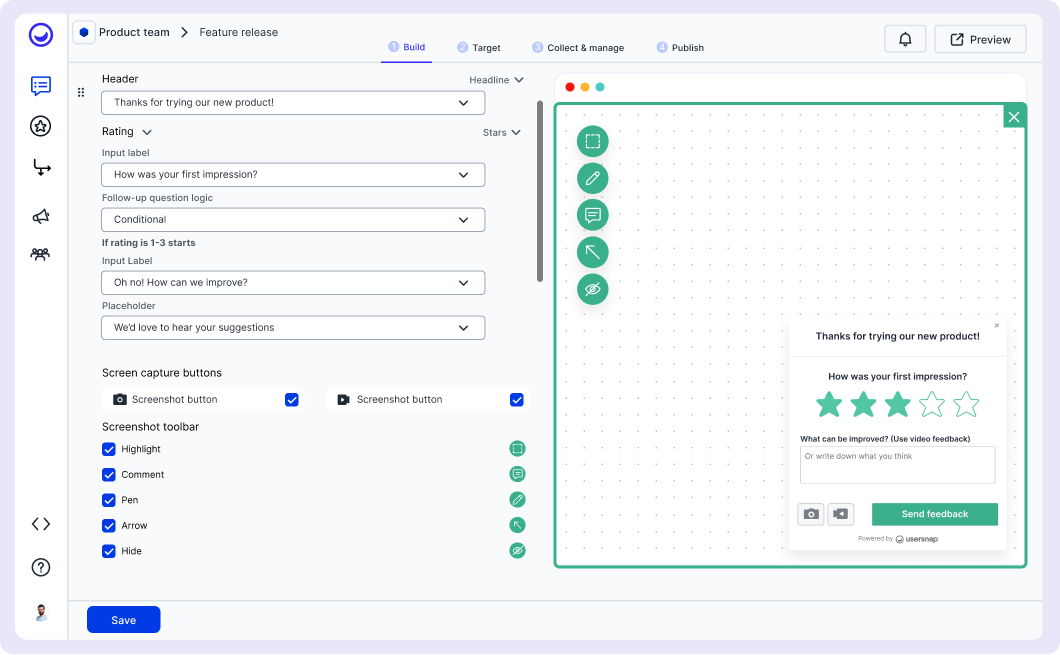Click the green icon next to Comment row
The image size is (1060, 655).
coord(517,474)
